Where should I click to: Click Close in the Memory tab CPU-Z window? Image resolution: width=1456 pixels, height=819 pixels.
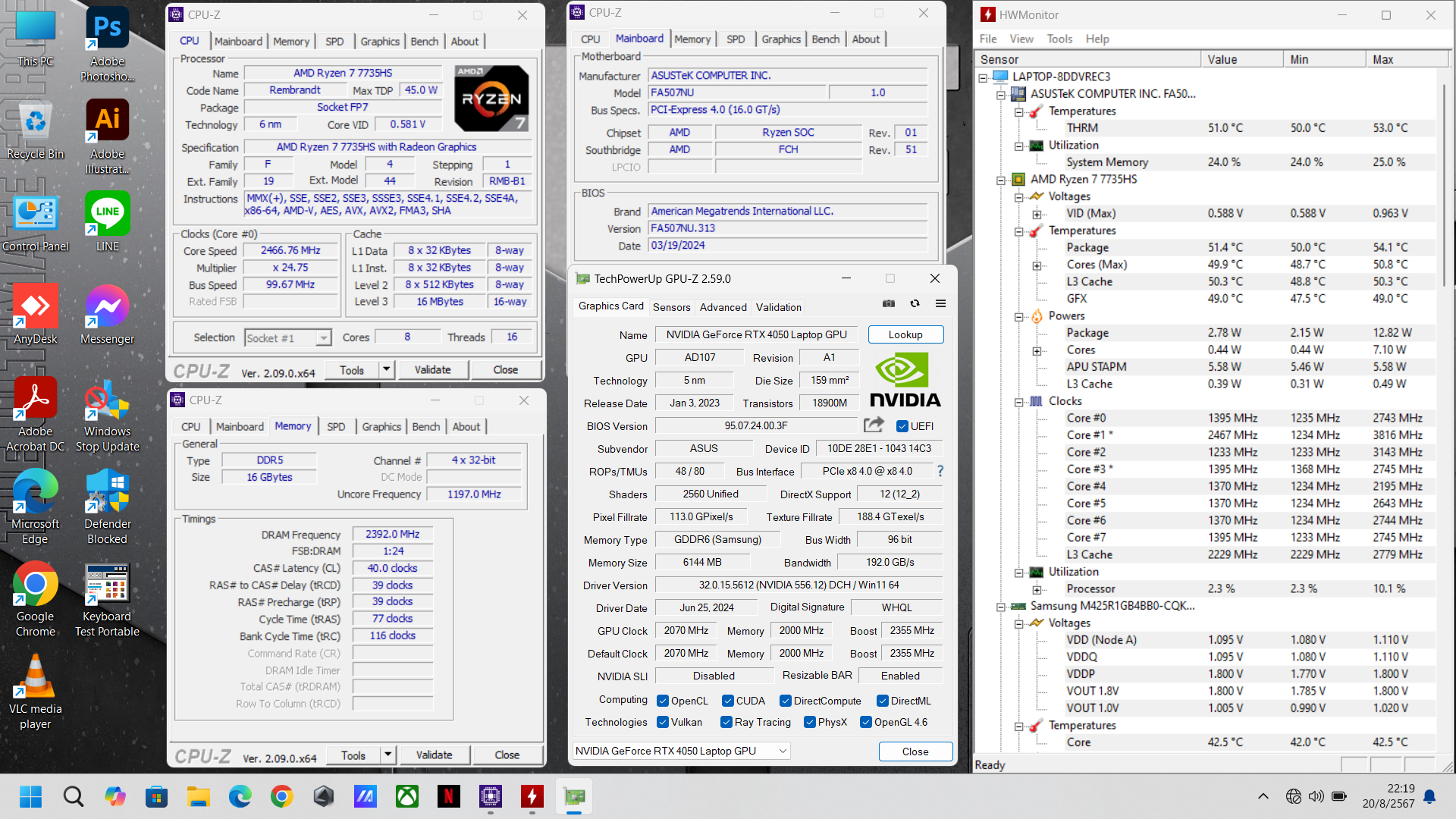click(x=507, y=755)
